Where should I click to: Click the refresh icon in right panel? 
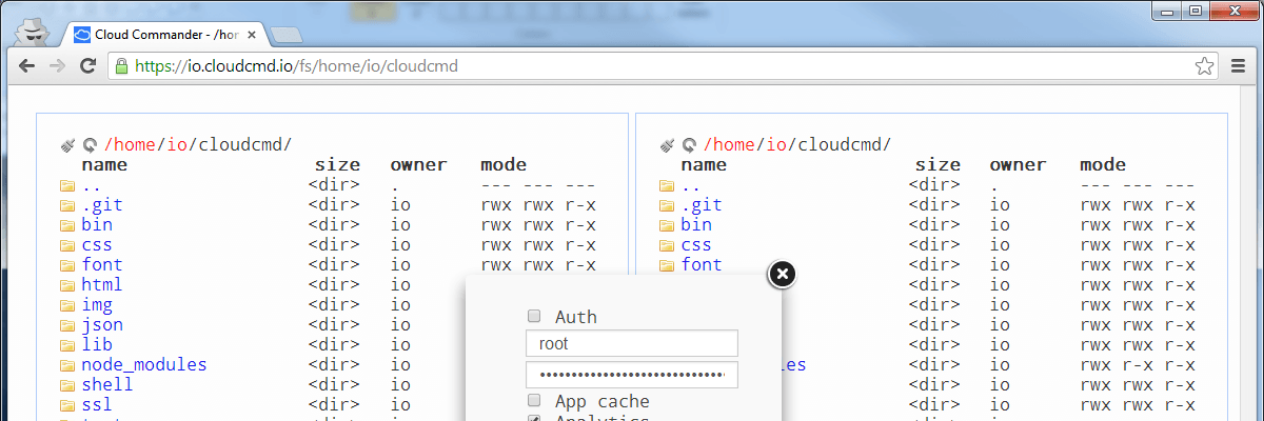pyautogui.click(x=688, y=145)
